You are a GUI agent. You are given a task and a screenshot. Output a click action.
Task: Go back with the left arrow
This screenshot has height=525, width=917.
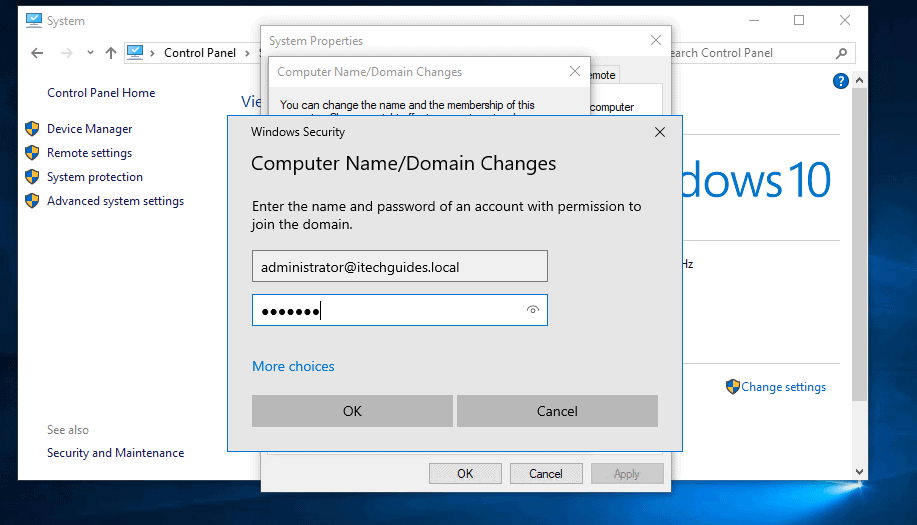37,53
